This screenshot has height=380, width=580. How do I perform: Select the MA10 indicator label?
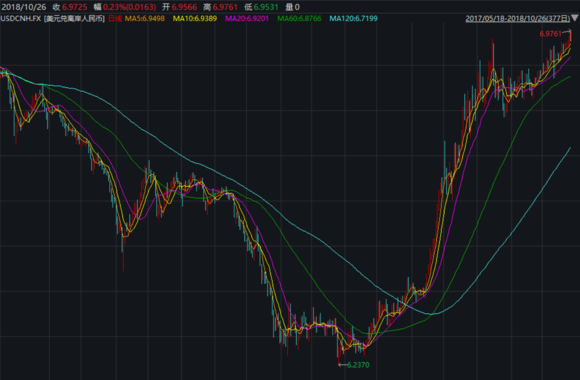[195, 19]
